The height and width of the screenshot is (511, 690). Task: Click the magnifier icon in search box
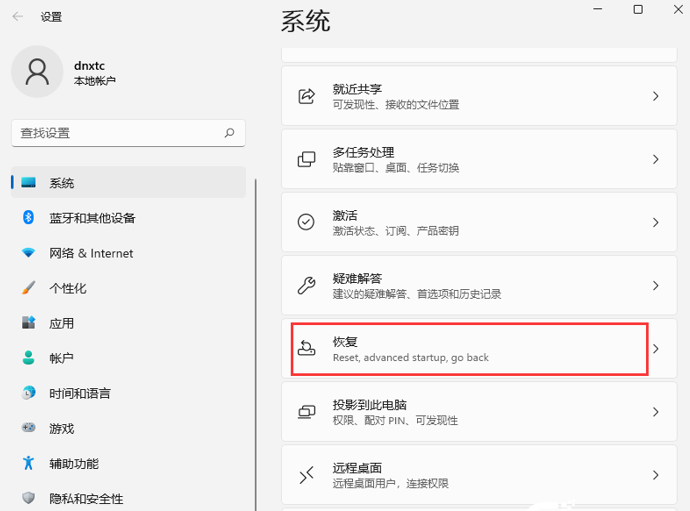tap(230, 133)
